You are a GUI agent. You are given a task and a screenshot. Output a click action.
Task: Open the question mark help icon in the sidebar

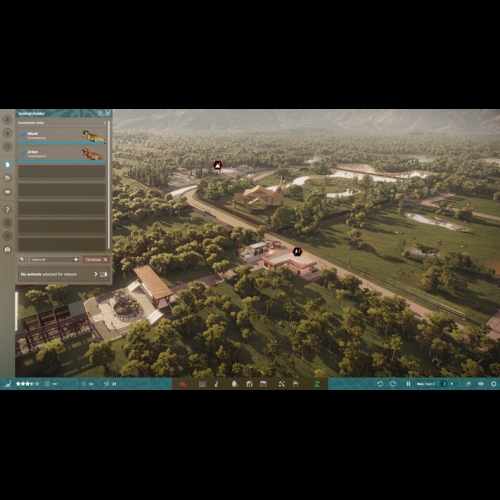[x=7, y=210]
